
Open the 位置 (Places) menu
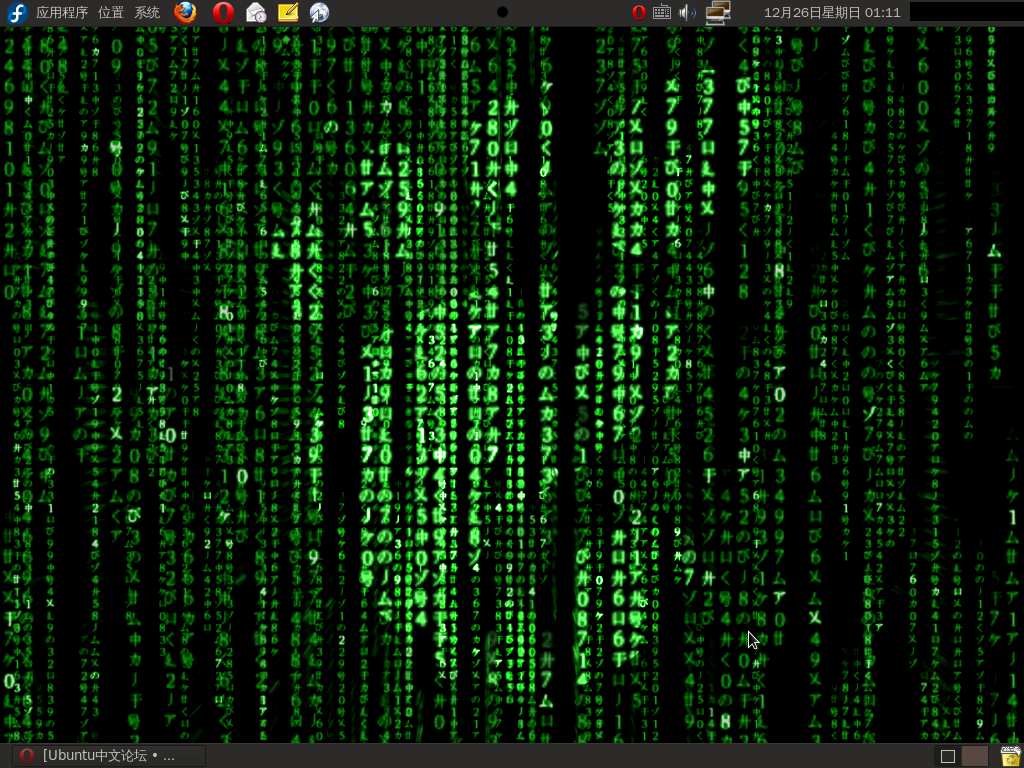point(110,12)
